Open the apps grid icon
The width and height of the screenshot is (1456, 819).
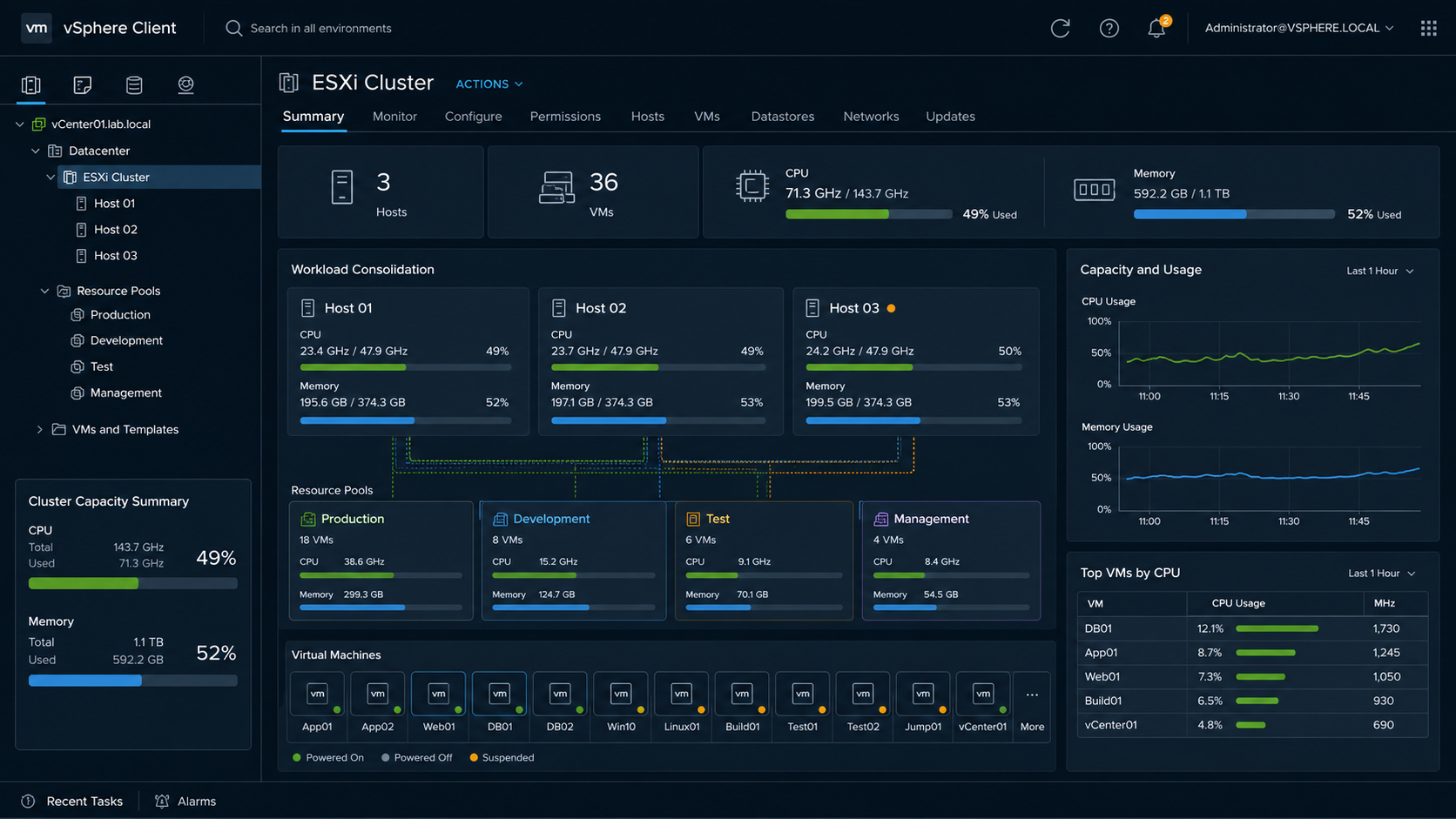(1428, 28)
